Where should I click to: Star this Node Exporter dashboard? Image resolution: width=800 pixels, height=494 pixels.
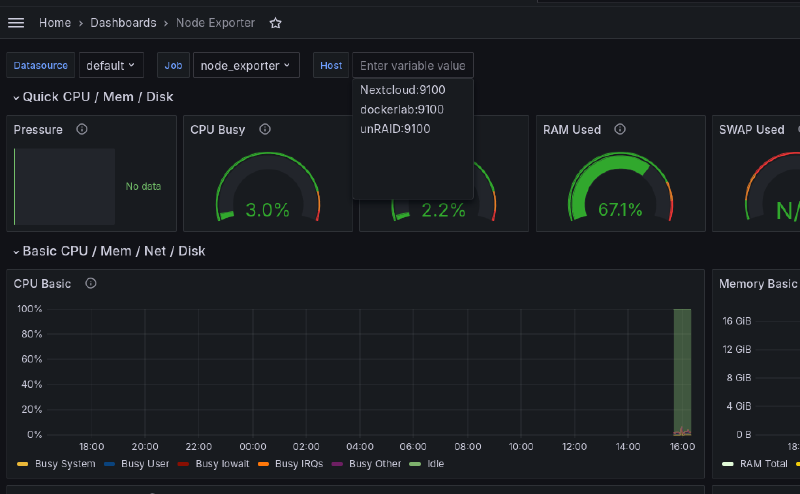(276, 23)
